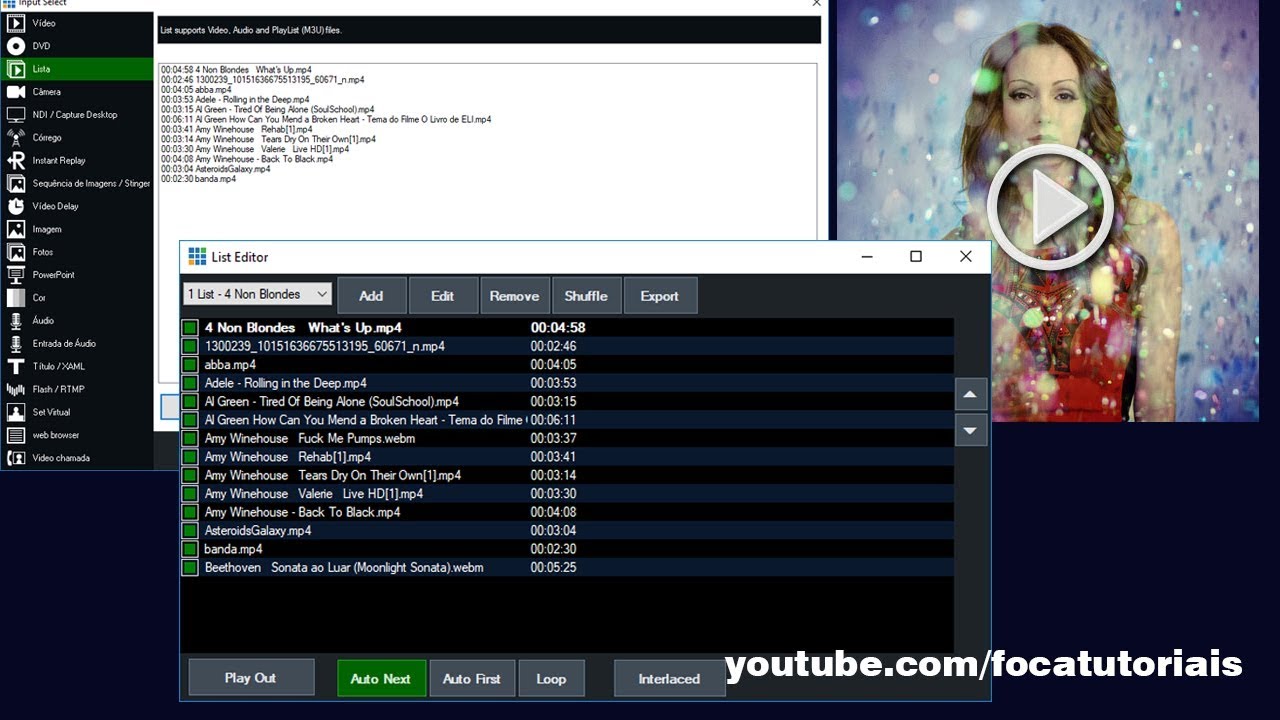Pick NDI / Capture Desktop icon
Image resolution: width=1280 pixels, height=720 pixels.
(16, 115)
